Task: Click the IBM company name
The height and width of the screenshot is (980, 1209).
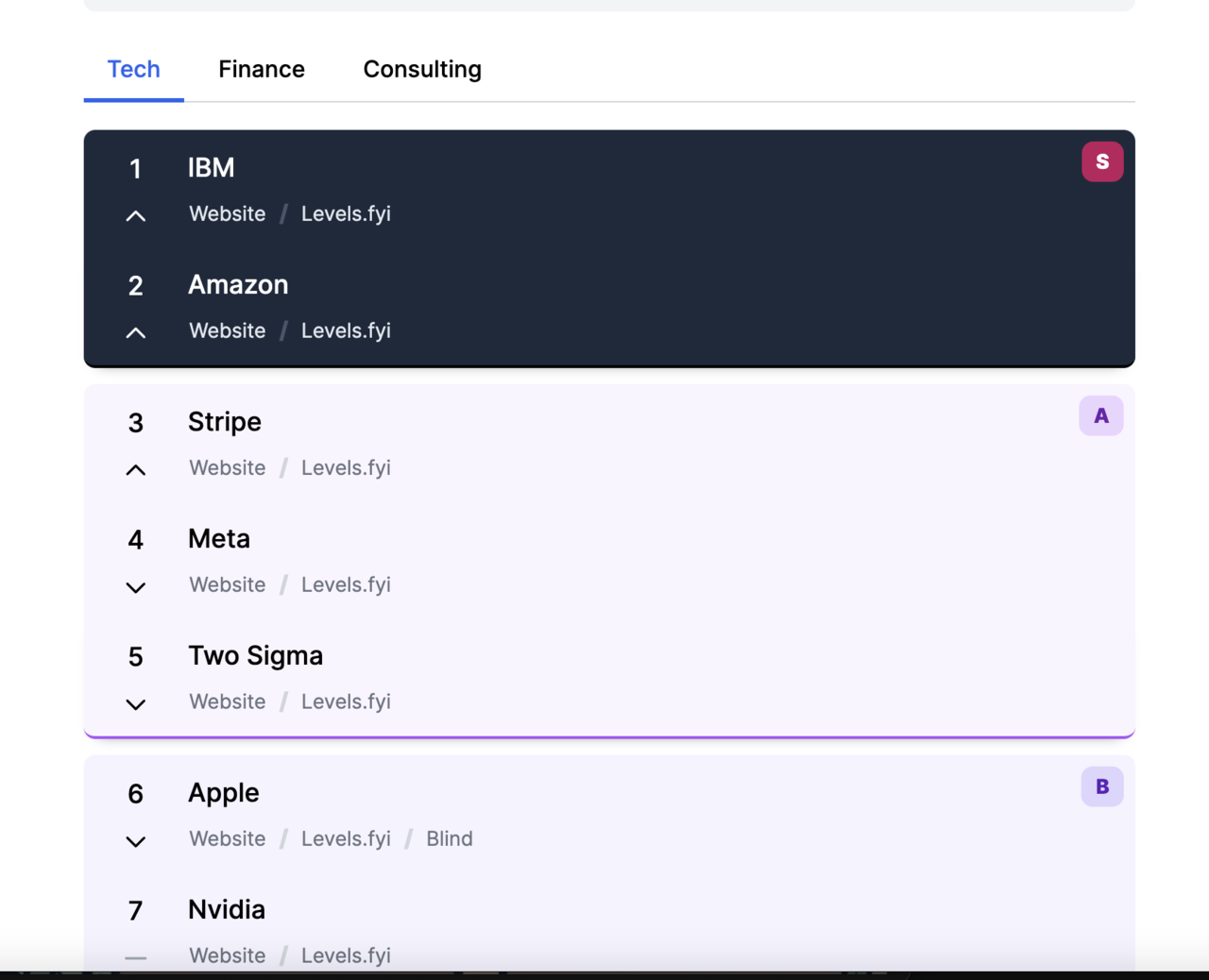Action: (212, 168)
